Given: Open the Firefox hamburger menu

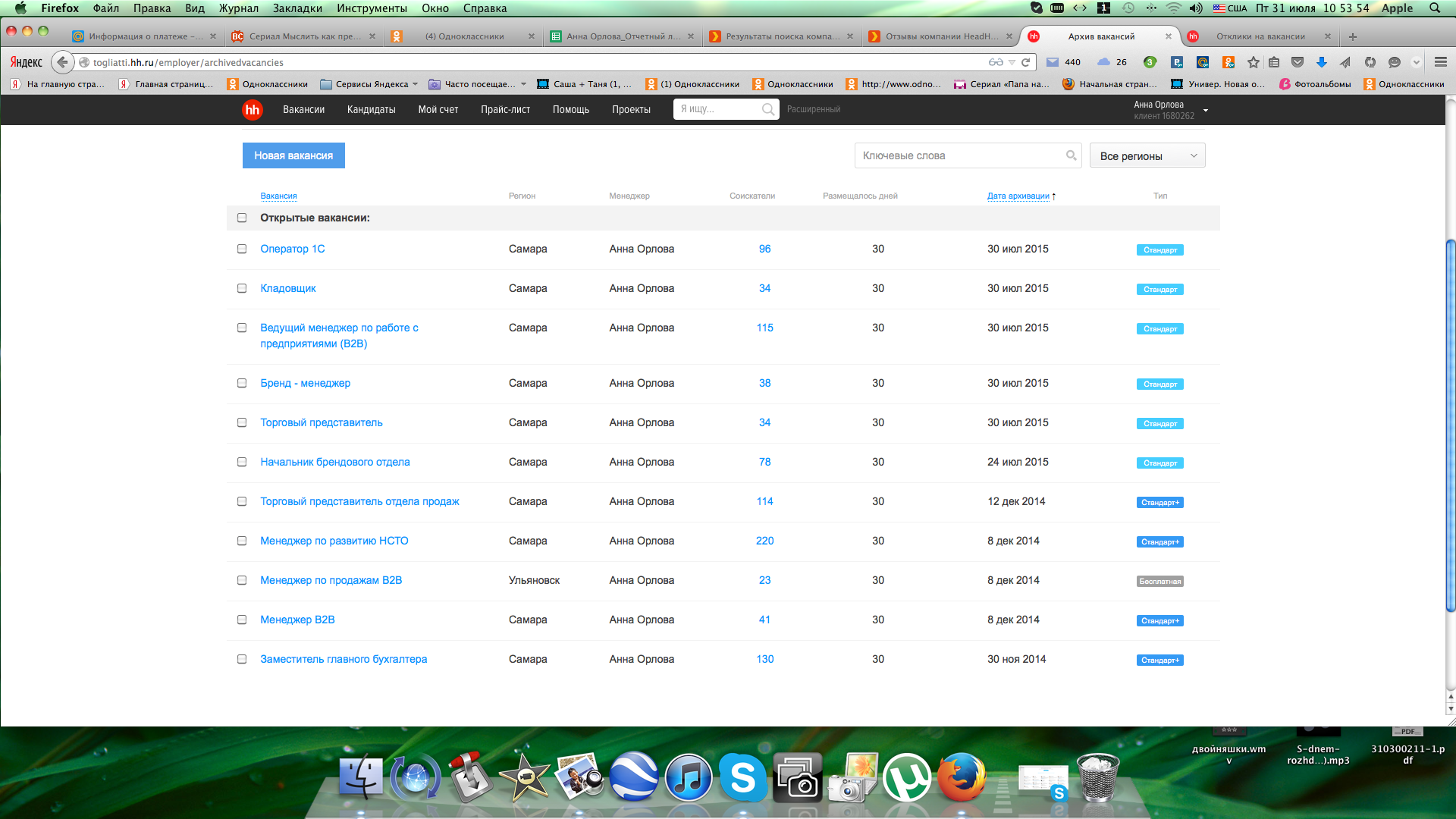Looking at the screenshot, I should pos(1440,62).
